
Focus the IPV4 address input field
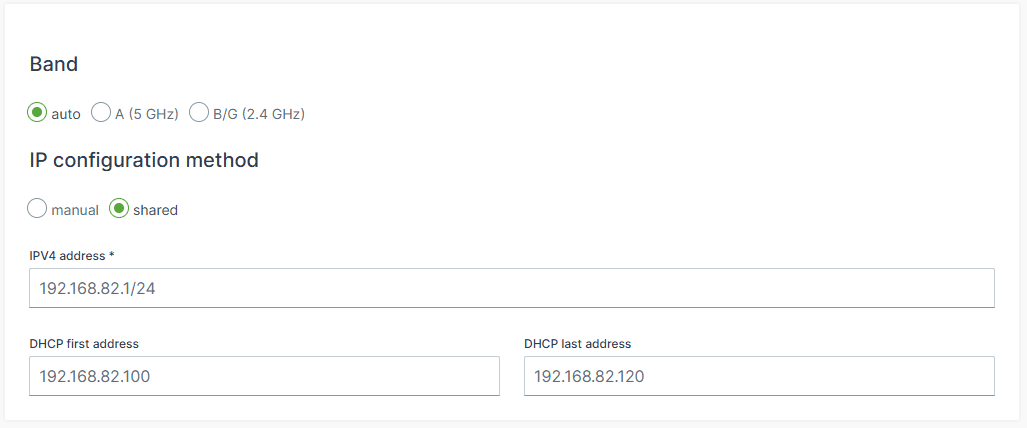pos(512,288)
